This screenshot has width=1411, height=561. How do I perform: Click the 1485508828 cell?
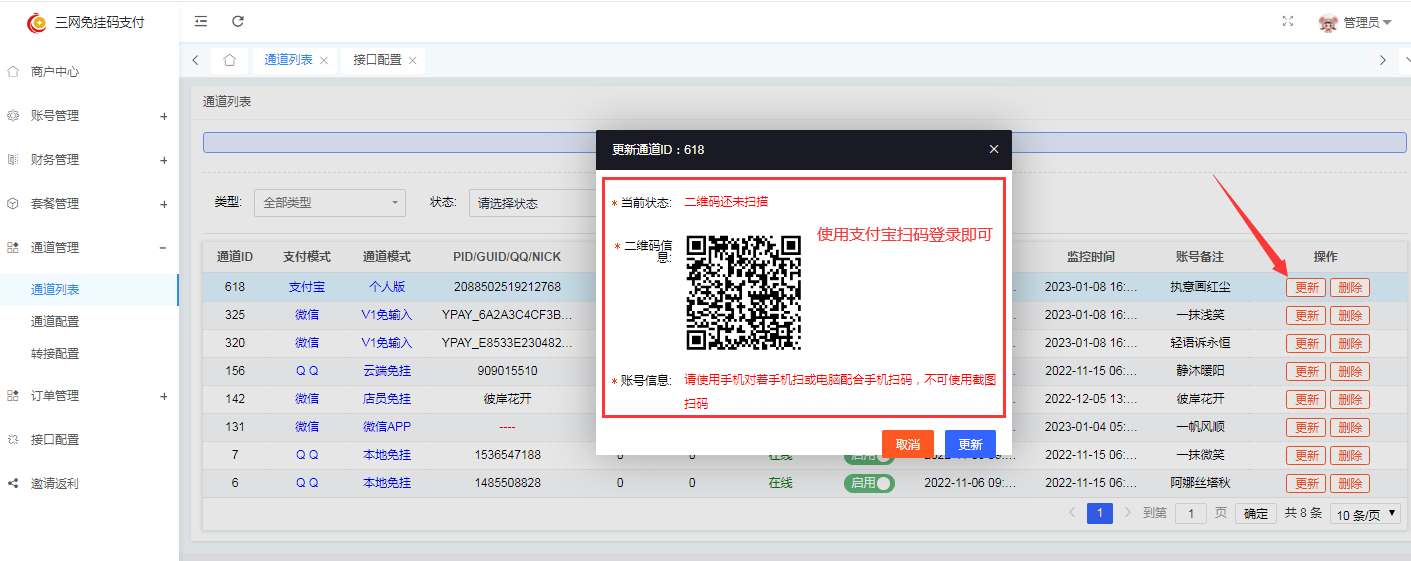pyautogui.click(x=507, y=483)
